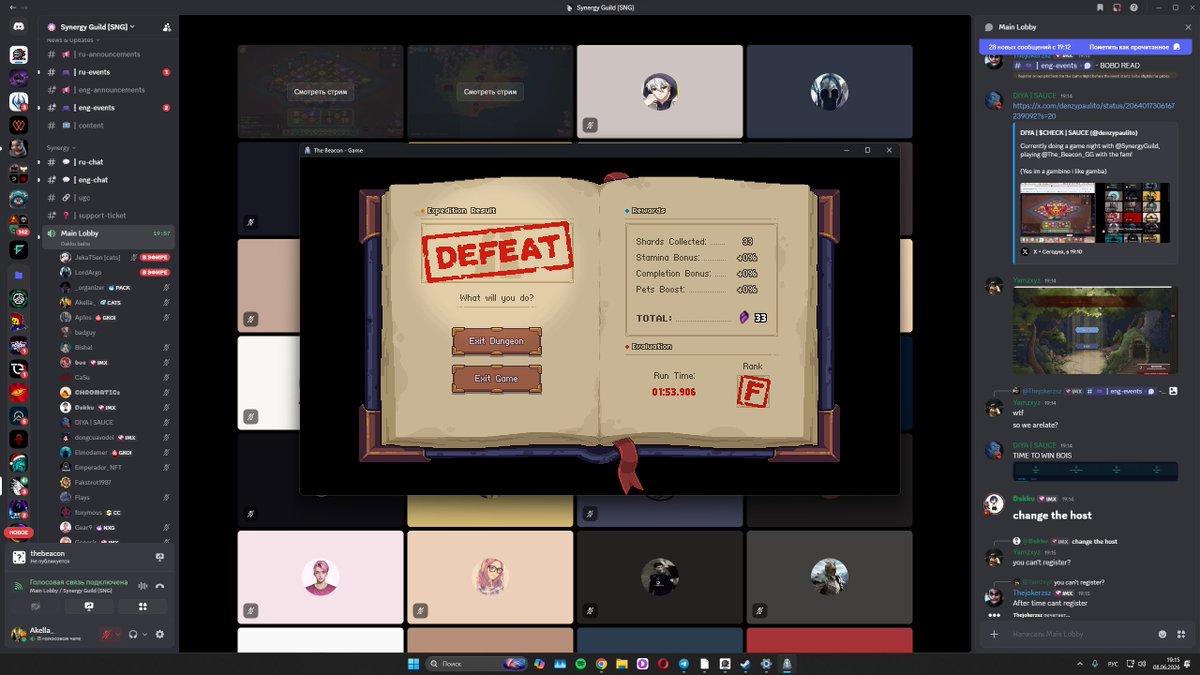
Task: Click right 'Смотреть стрим' watch stream button
Action: point(490,92)
